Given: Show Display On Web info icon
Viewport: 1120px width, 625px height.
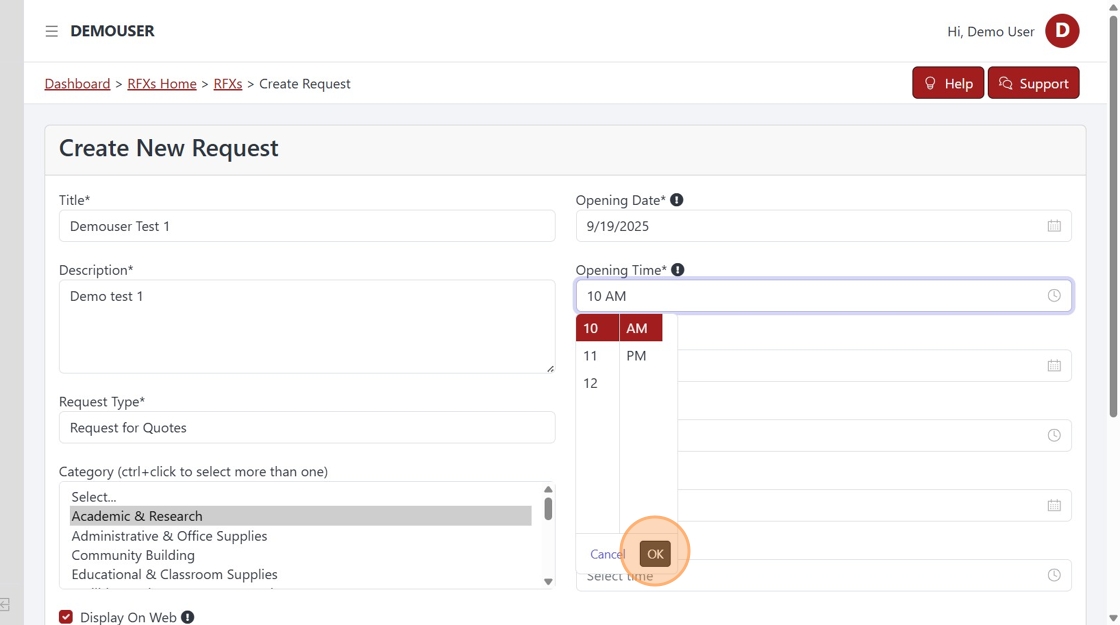Looking at the screenshot, I should click(x=188, y=618).
